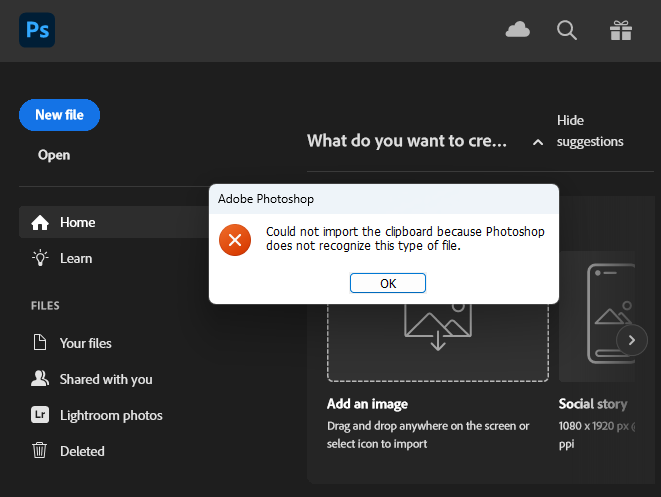The image size is (661, 497).
Task: Open the What's New gift icon
Action: (x=621, y=30)
